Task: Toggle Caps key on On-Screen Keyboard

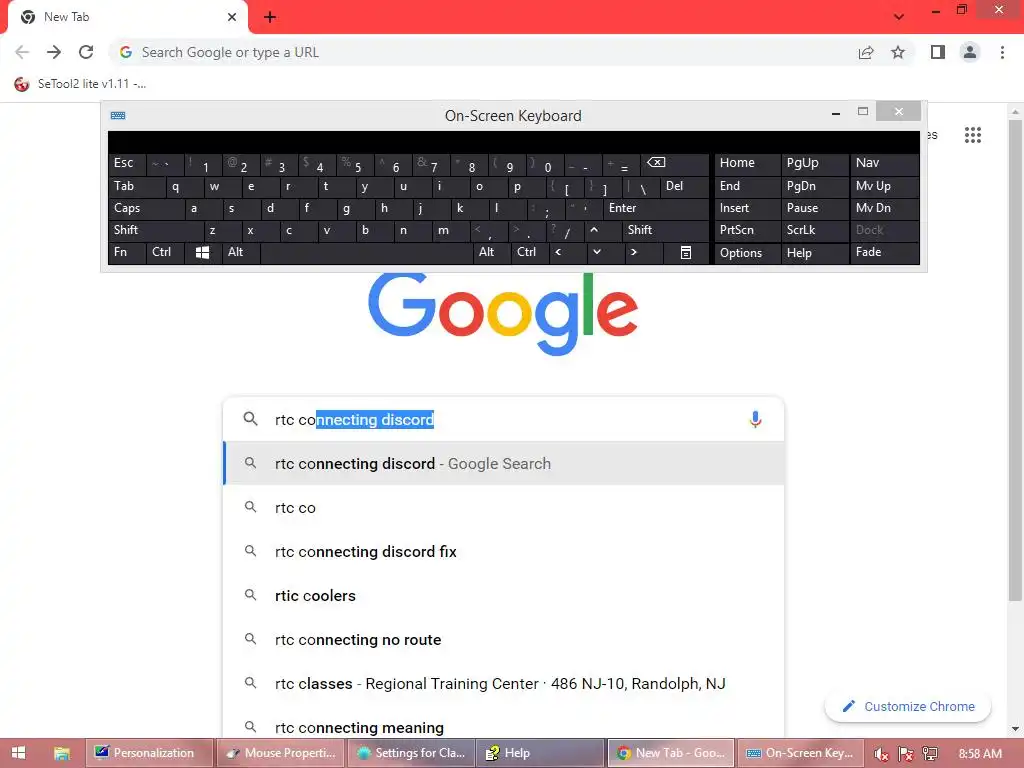Action: pyautogui.click(x=146, y=208)
